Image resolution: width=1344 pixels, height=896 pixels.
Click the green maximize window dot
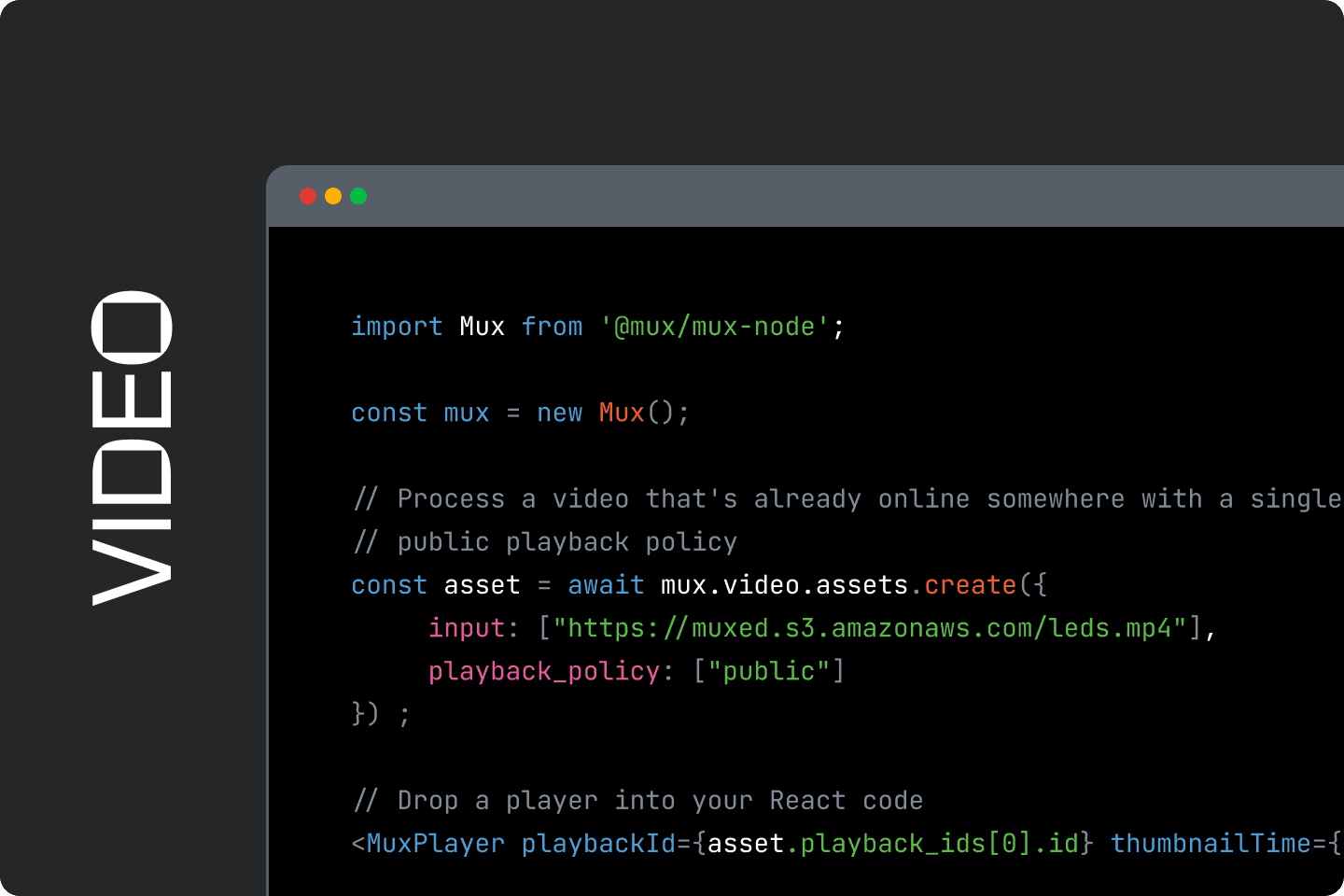pyautogui.click(x=358, y=196)
